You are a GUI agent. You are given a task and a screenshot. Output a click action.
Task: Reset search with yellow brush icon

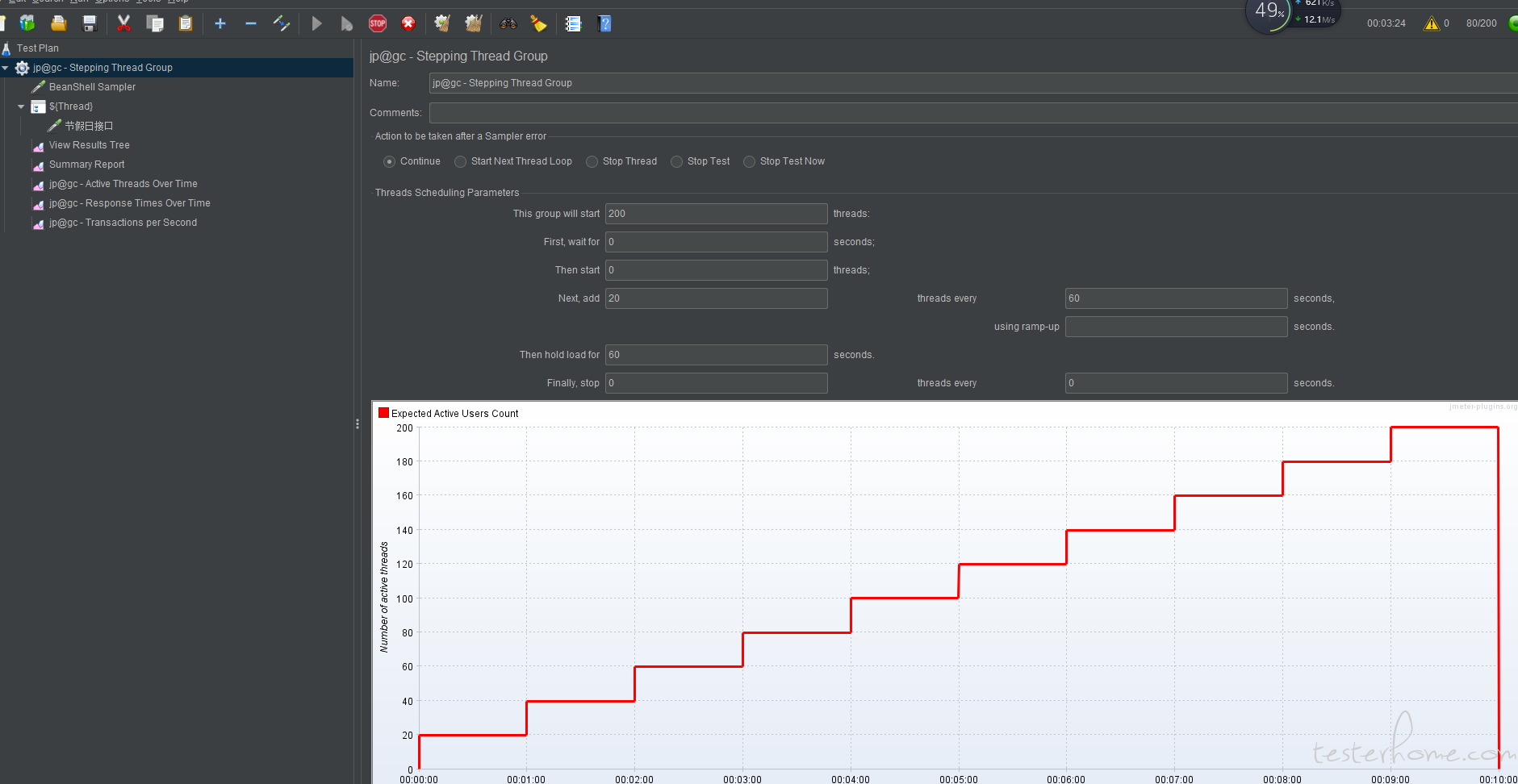[x=538, y=23]
